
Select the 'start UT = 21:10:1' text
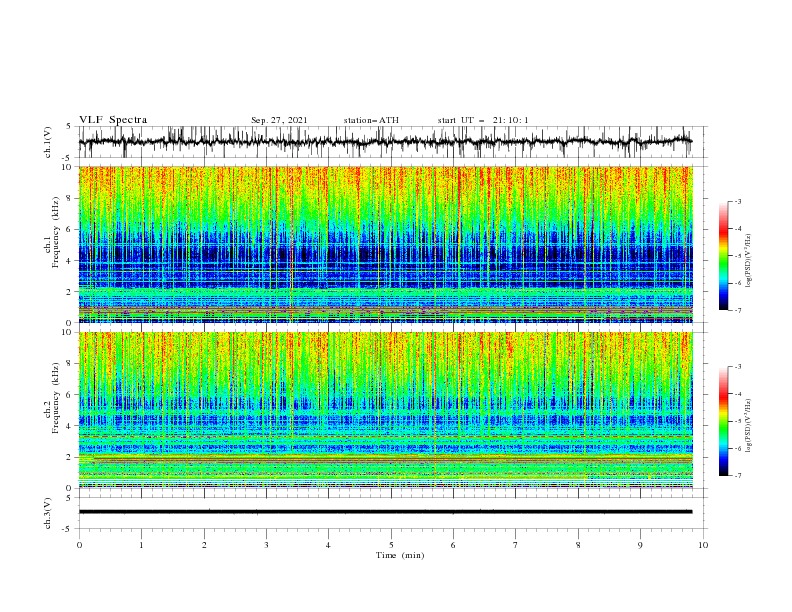tap(482, 120)
